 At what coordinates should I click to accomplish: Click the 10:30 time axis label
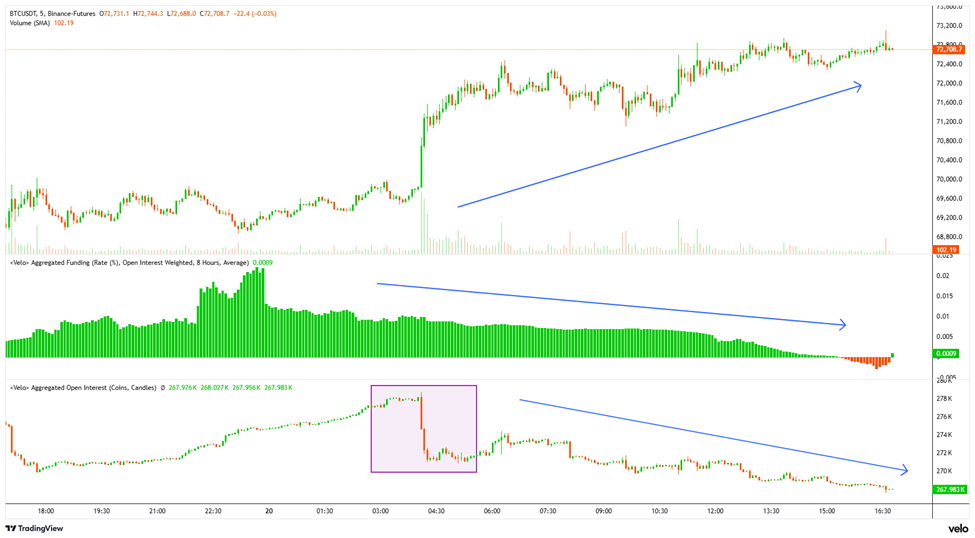click(x=660, y=511)
